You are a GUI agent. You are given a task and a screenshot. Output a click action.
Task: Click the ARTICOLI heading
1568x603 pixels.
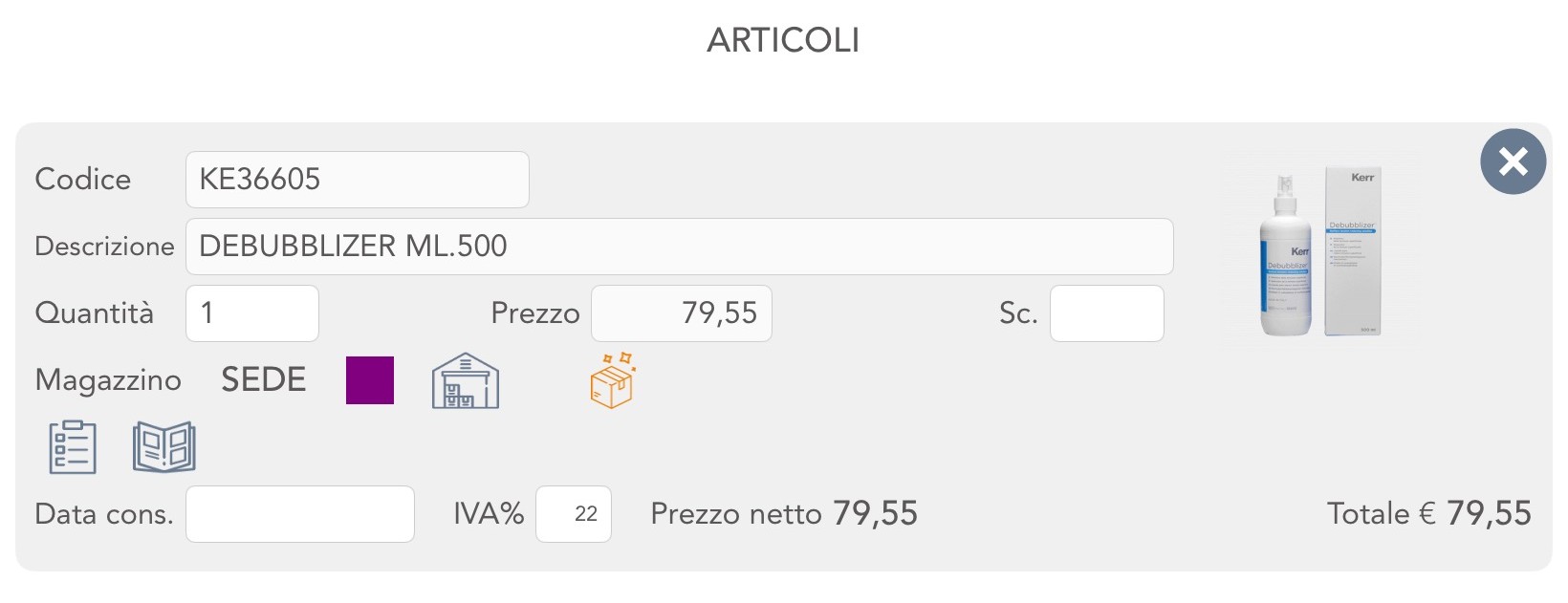click(x=783, y=40)
